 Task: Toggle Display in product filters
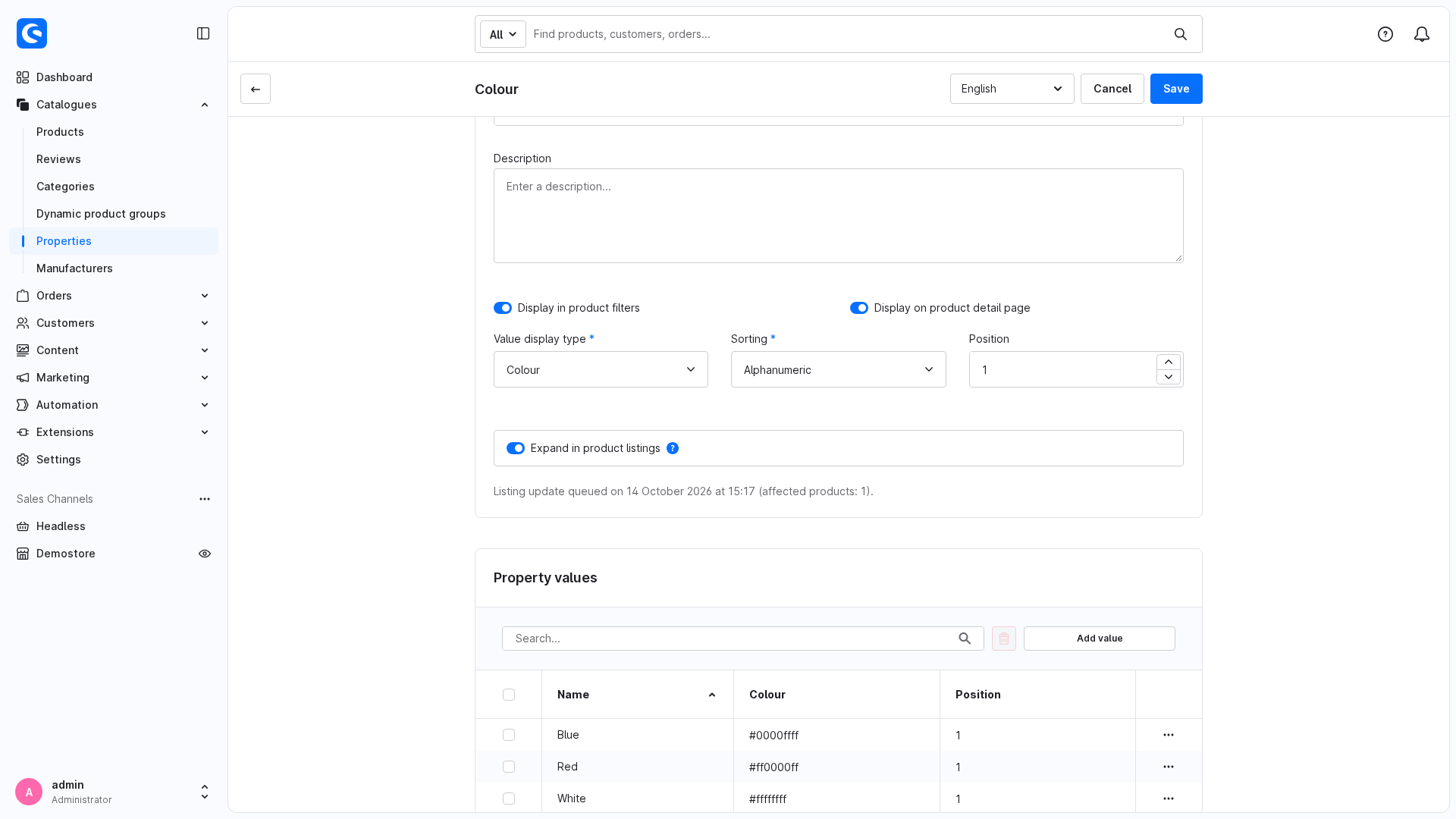coord(503,308)
